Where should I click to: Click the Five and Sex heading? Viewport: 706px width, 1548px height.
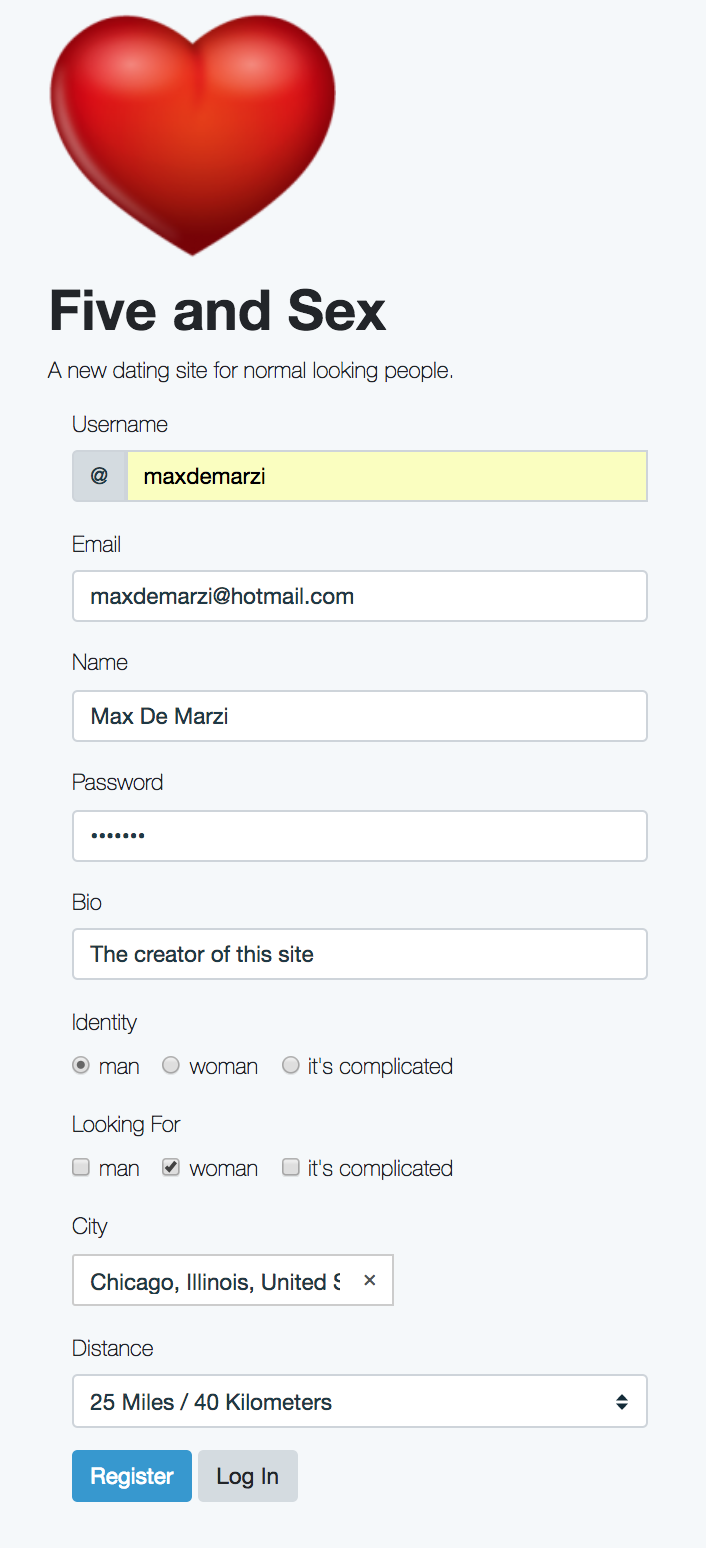(x=217, y=311)
